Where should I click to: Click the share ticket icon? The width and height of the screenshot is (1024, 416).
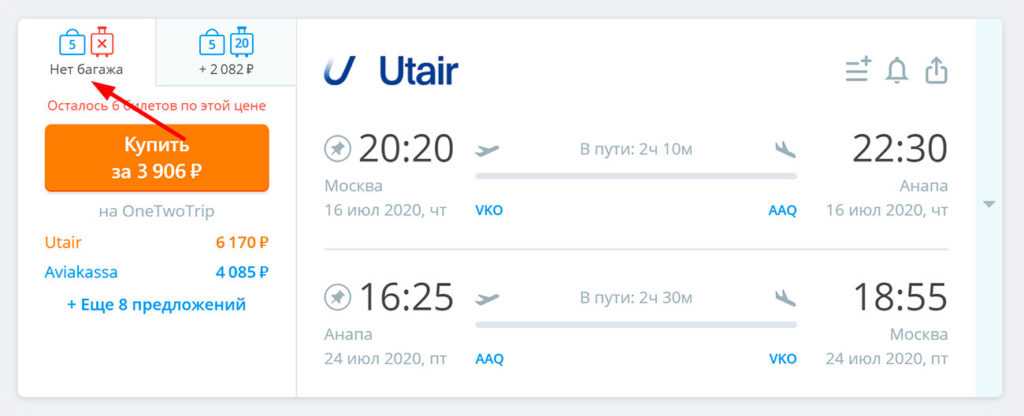pyautogui.click(x=936, y=70)
